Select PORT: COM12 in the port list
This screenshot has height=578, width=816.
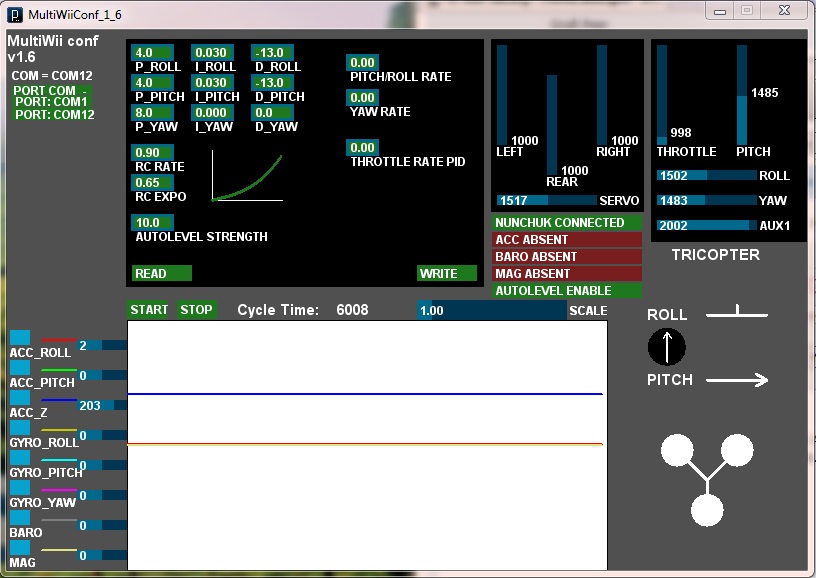[54, 114]
